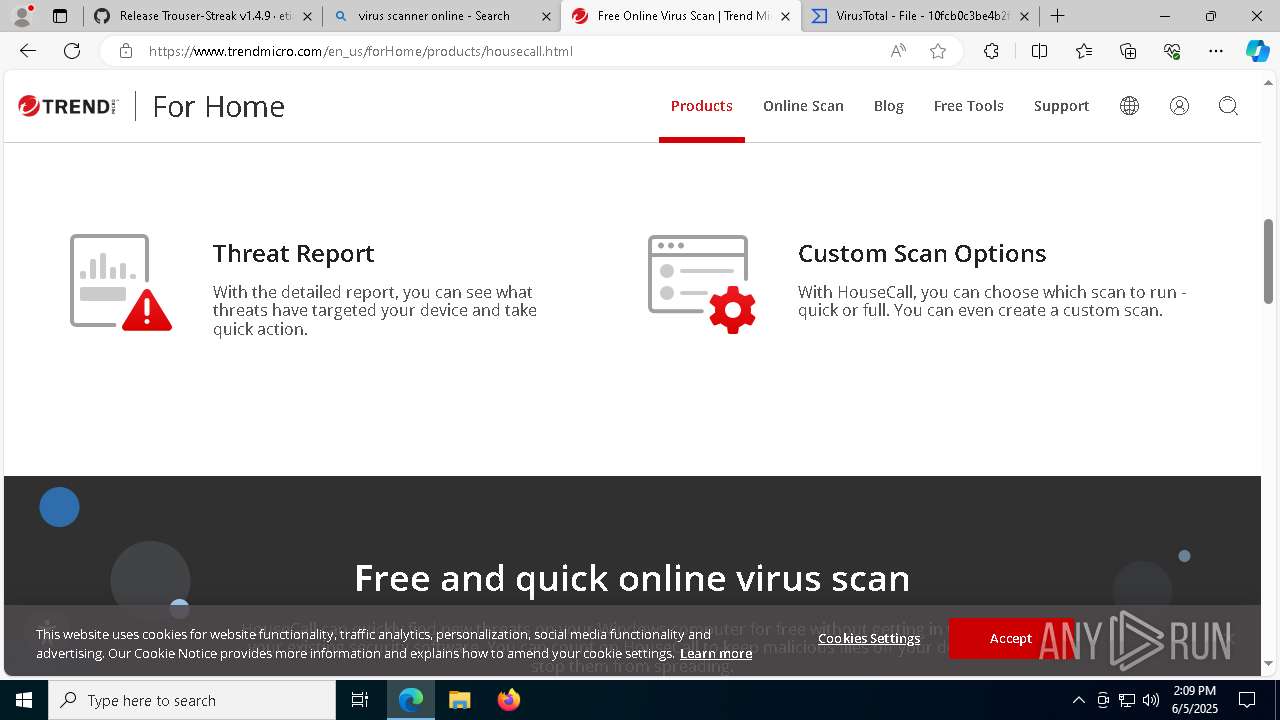Open the Windows Start menu

pyautogui.click(x=24, y=700)
